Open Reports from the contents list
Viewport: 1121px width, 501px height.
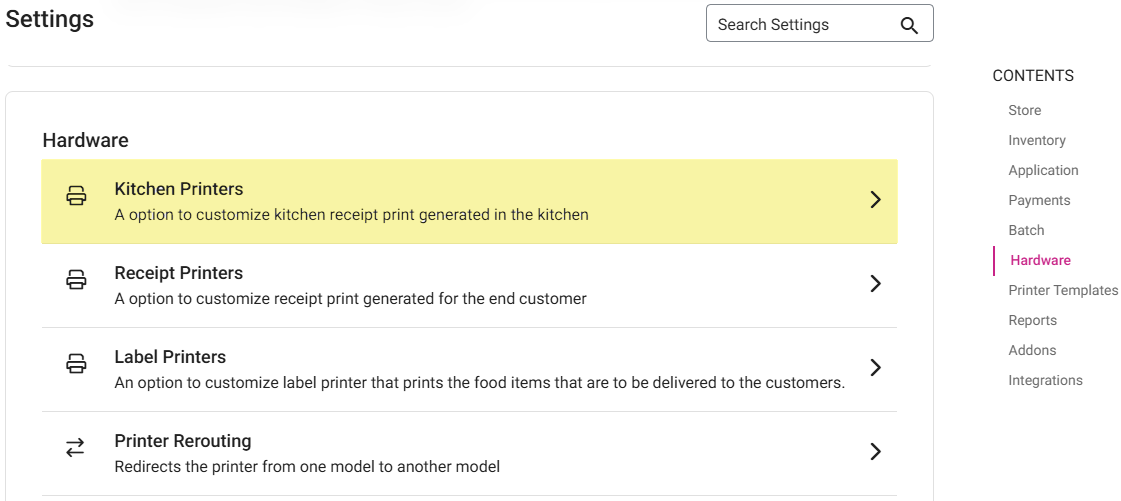click(1032, 320)
